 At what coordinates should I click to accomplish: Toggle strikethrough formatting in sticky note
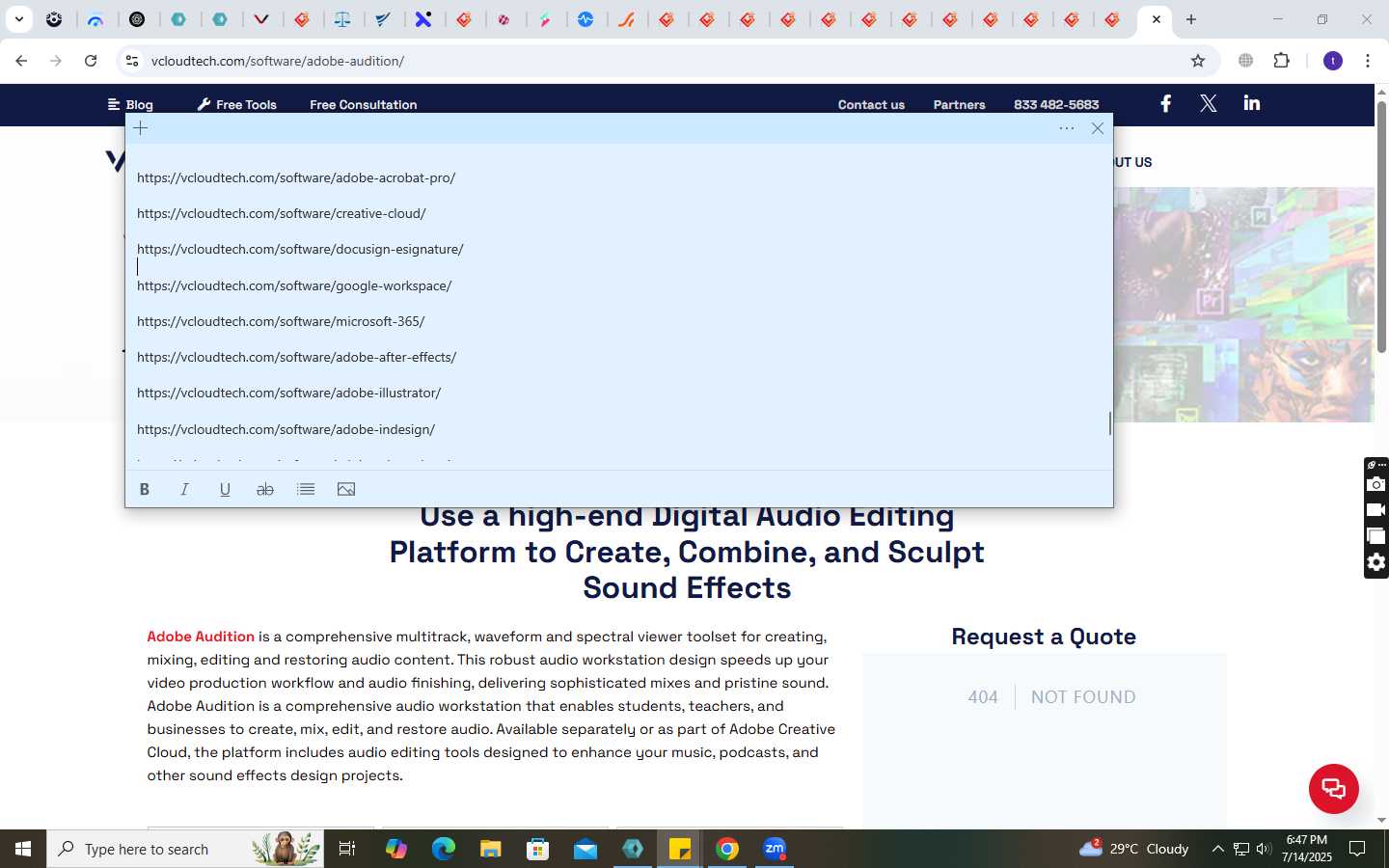click(x=265, y=490)
